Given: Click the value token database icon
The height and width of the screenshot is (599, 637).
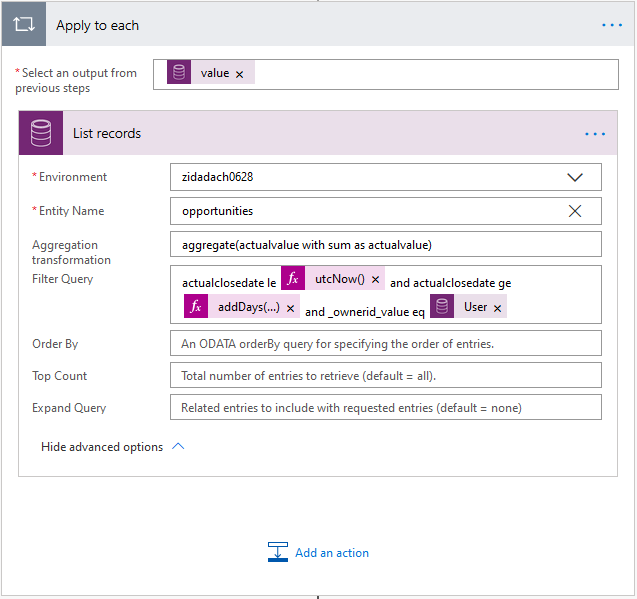Looking at the screenshot, I should [179, 72].
